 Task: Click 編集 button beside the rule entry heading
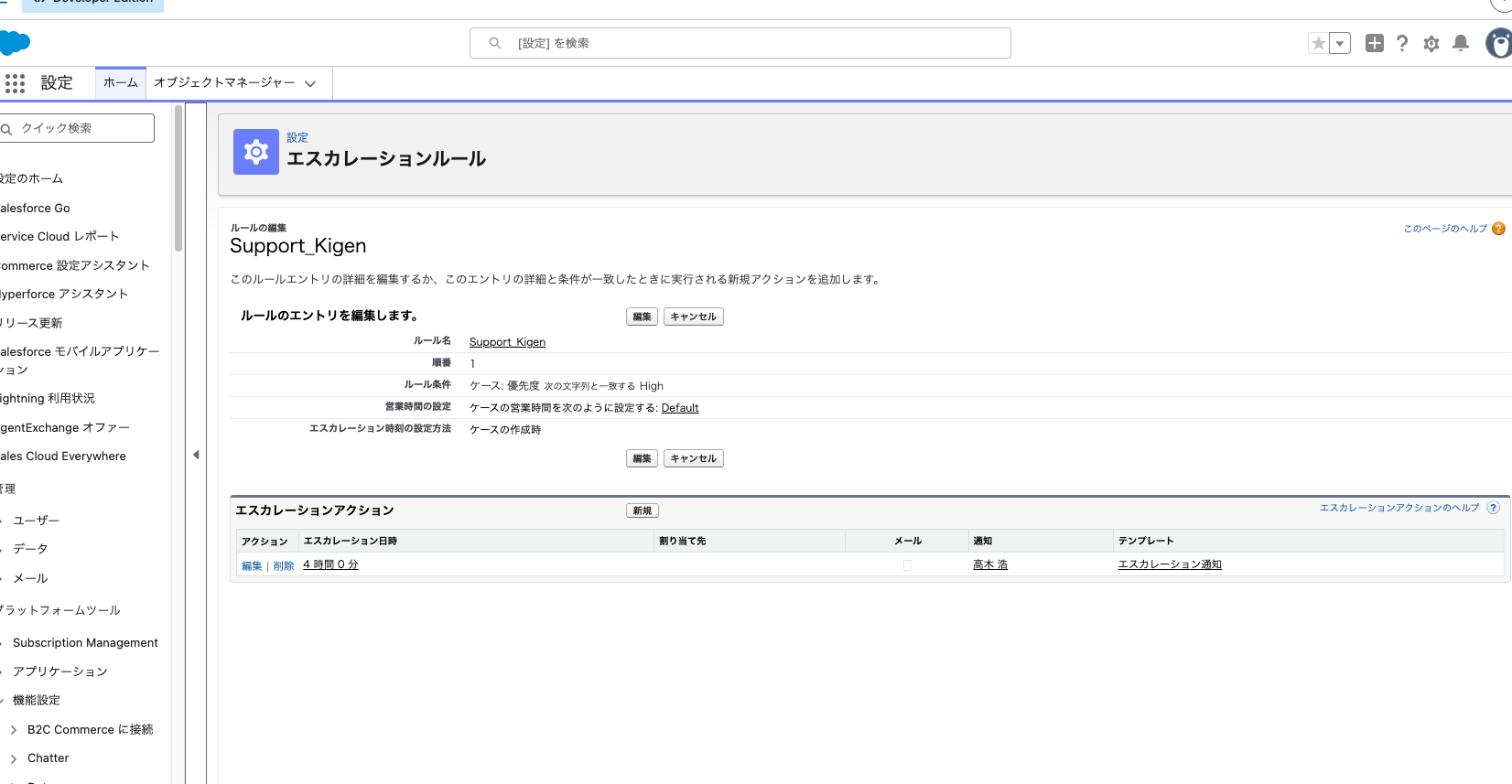(x=642, y=317)
